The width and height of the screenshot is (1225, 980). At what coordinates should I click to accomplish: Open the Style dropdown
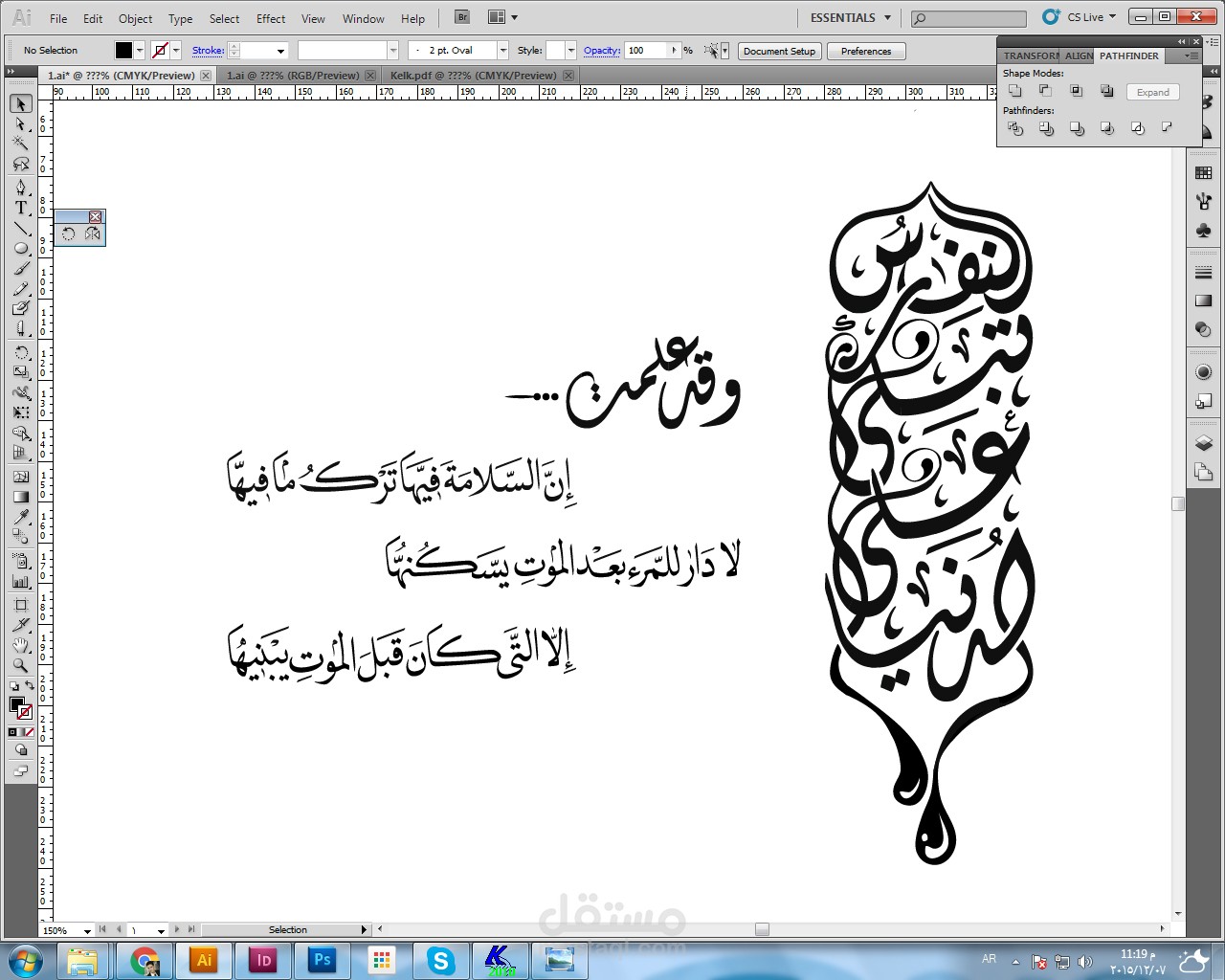571,51
